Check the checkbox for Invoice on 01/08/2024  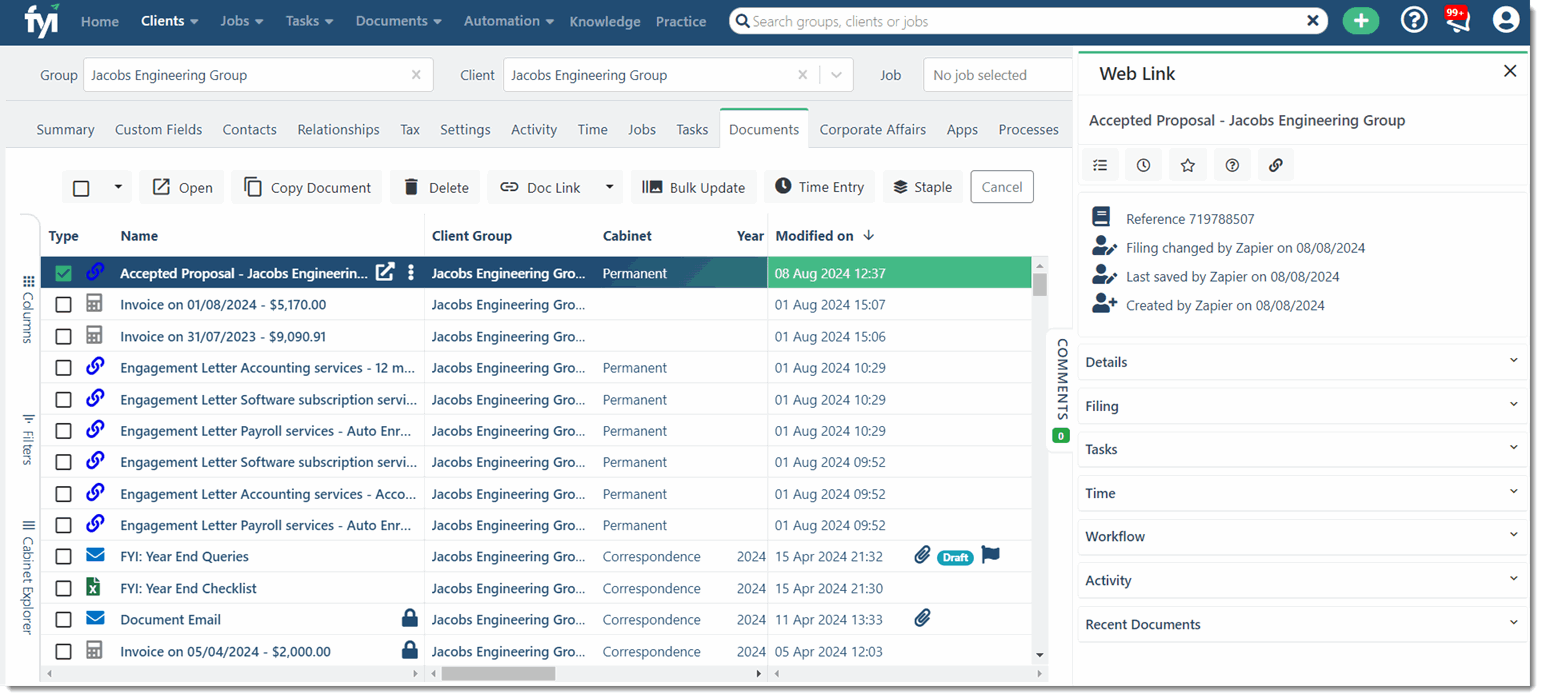pos(63,304)
